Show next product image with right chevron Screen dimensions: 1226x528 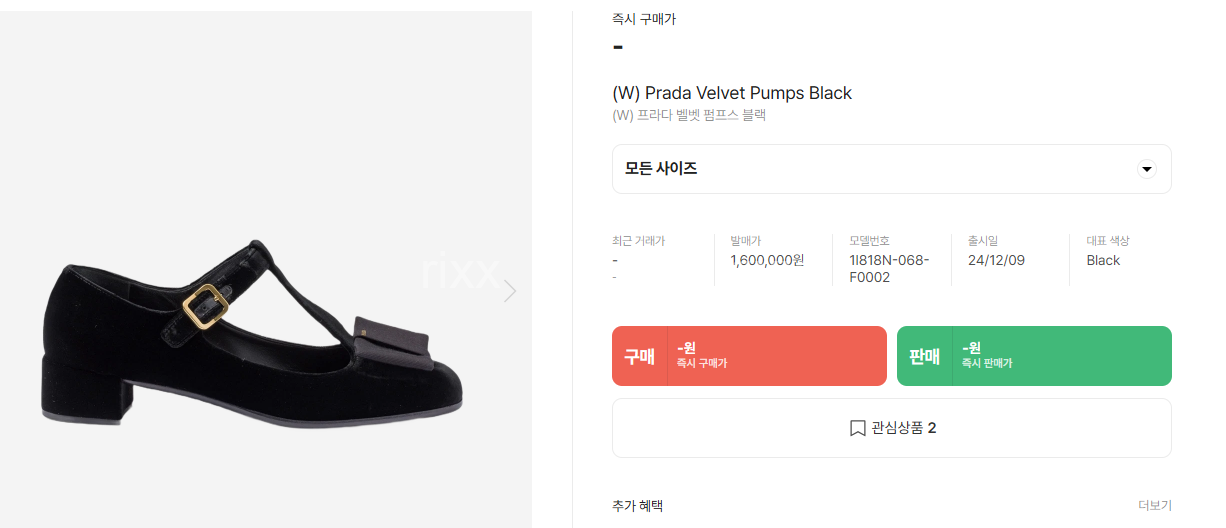(x=510, y=291)
